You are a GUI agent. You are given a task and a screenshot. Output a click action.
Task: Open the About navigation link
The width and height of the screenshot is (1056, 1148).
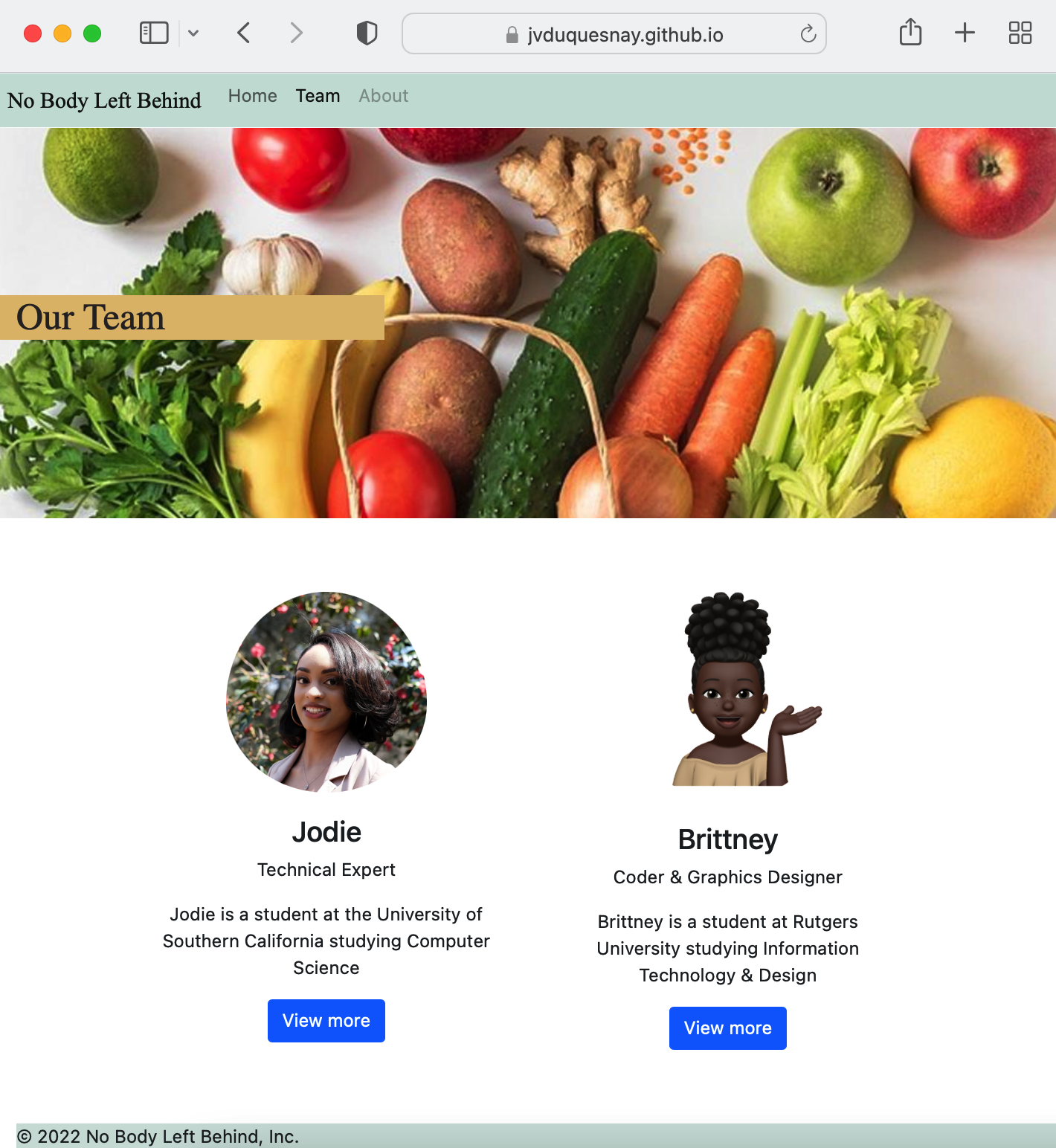coord(384,96)
